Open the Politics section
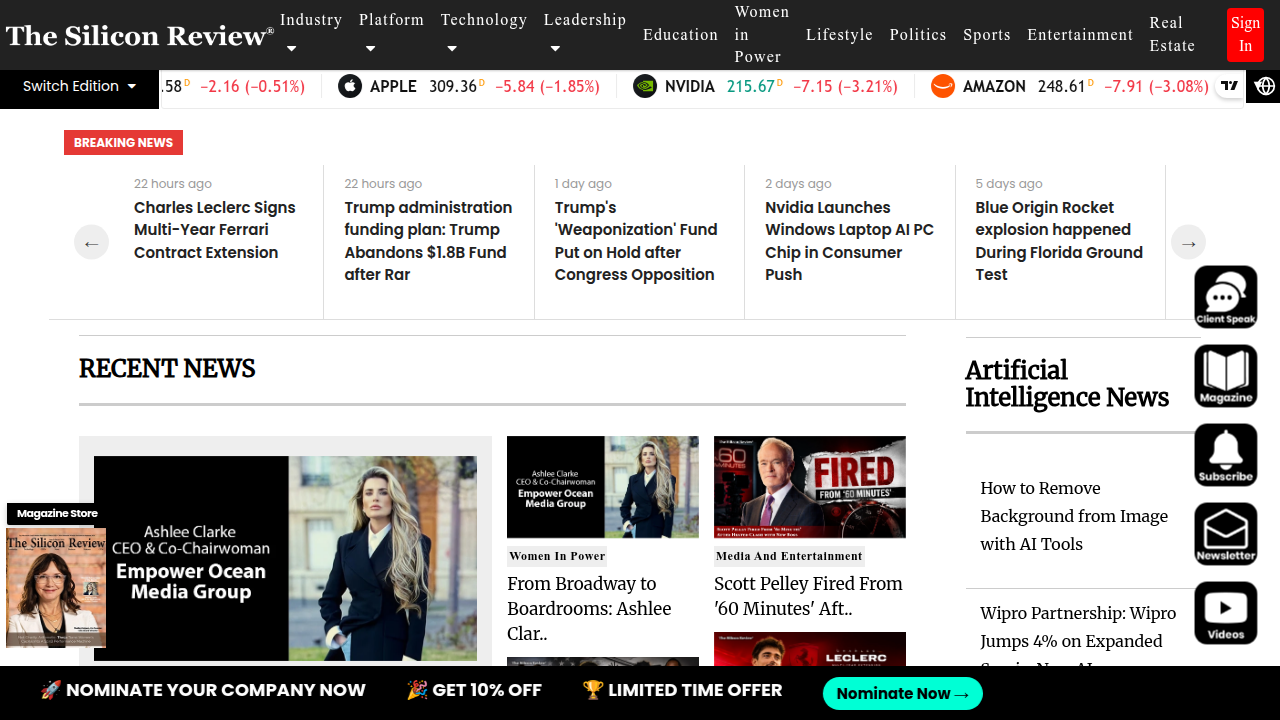The image size is (1280, 720). [918, 35]
